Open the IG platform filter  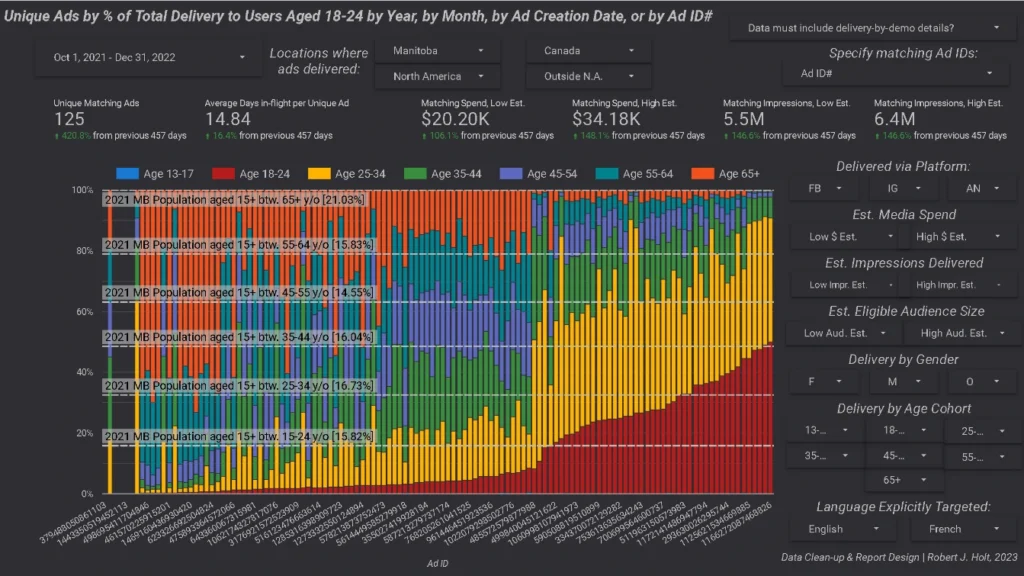(903, 188)
